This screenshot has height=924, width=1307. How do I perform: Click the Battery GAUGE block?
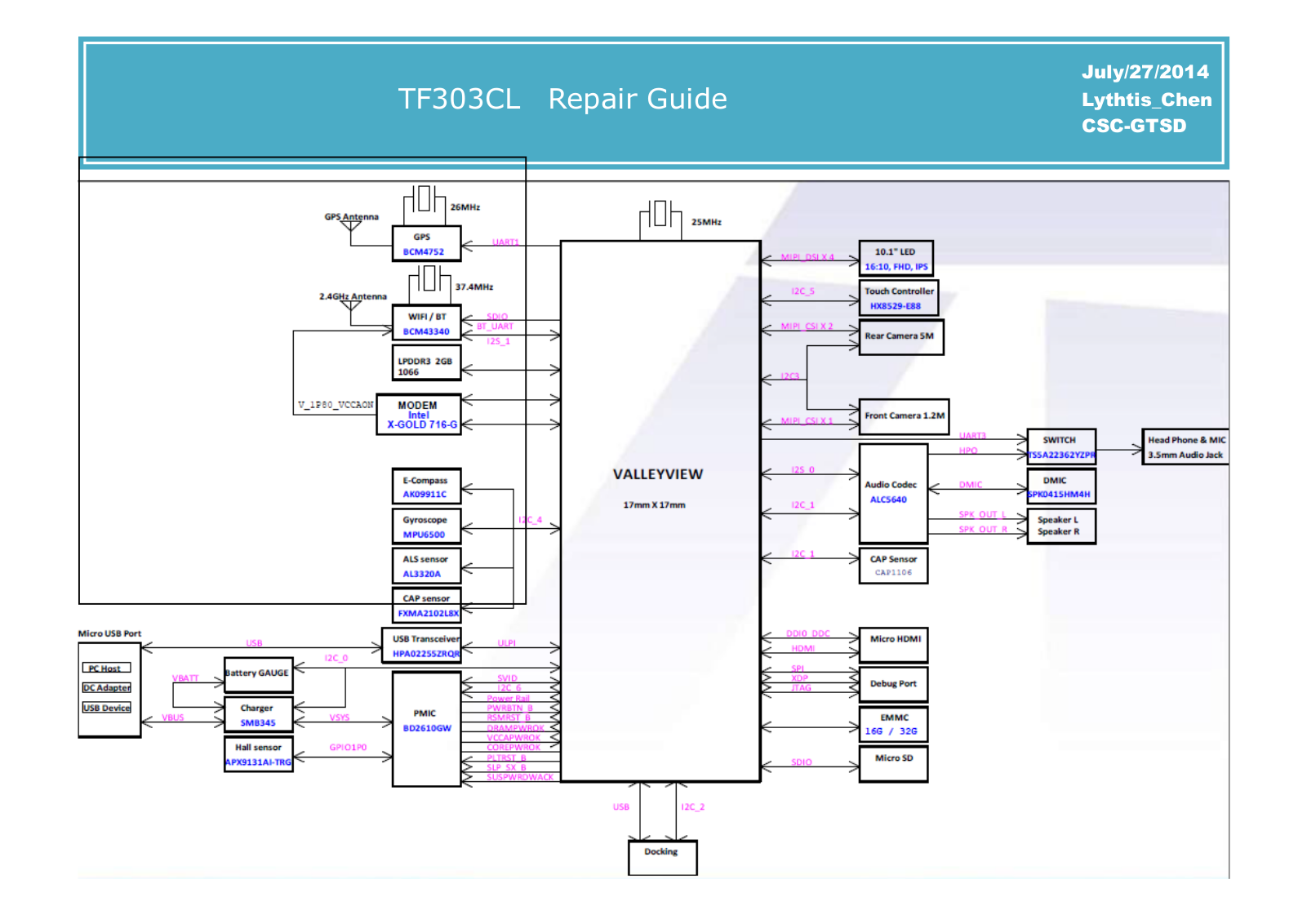258,674
